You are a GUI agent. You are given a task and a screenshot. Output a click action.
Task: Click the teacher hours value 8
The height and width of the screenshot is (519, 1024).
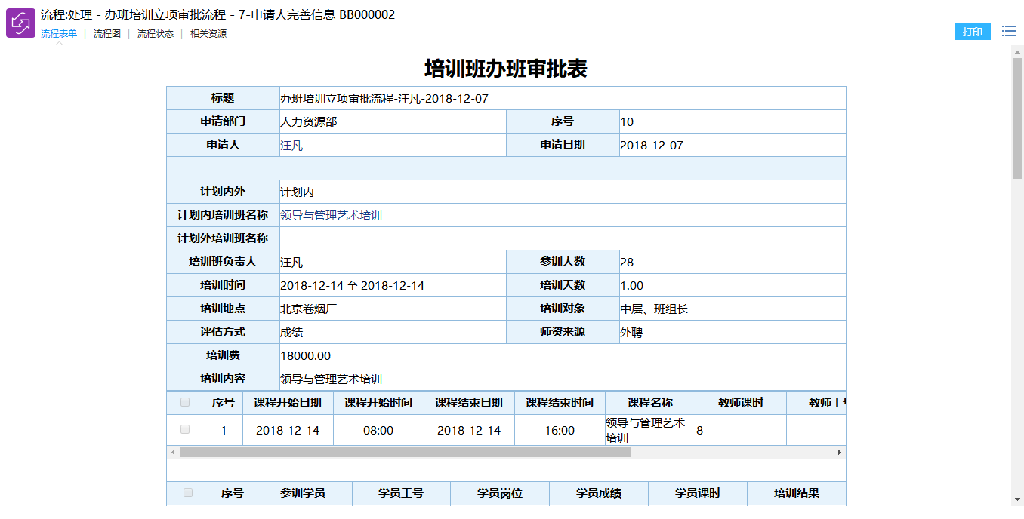(699, 430)
